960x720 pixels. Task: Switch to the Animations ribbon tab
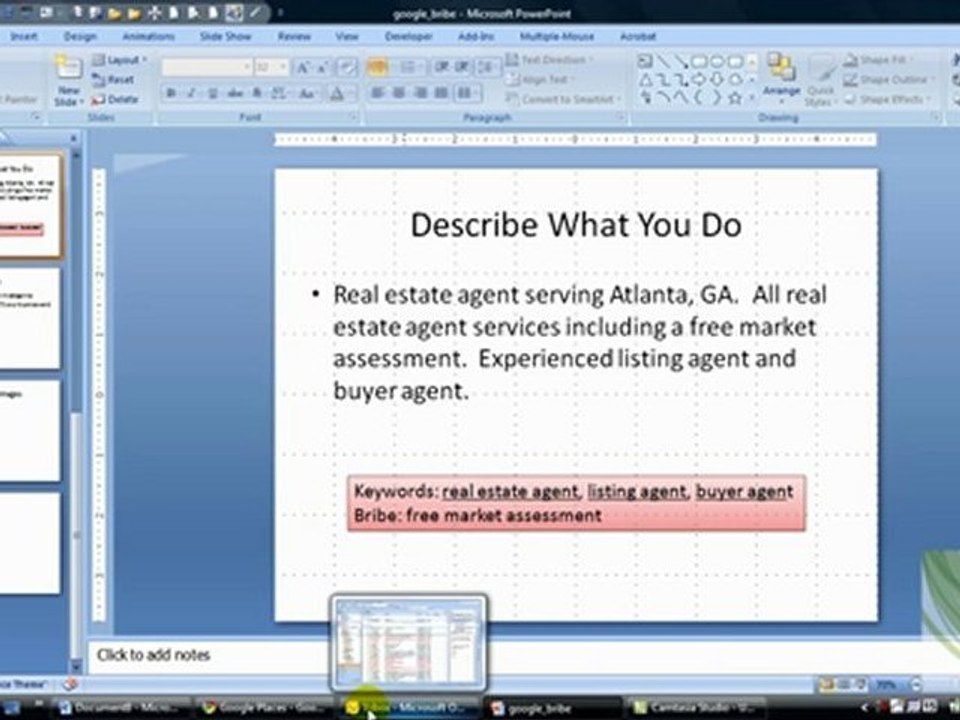coord(148,36)
